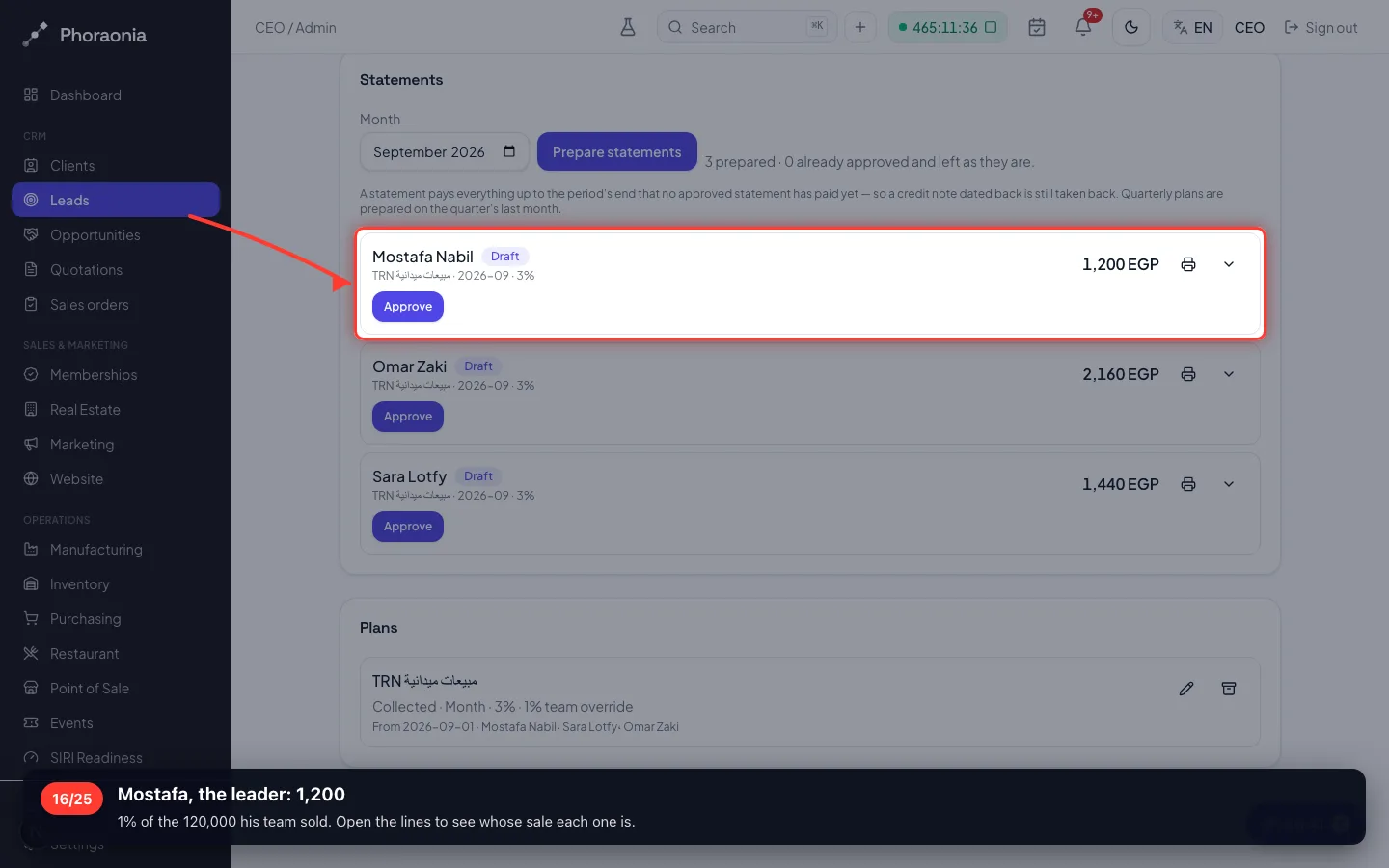Open Purchasing module
The width and height of the screenshot is (1389, 868).
pyautogui.click(x=116, y=618)
